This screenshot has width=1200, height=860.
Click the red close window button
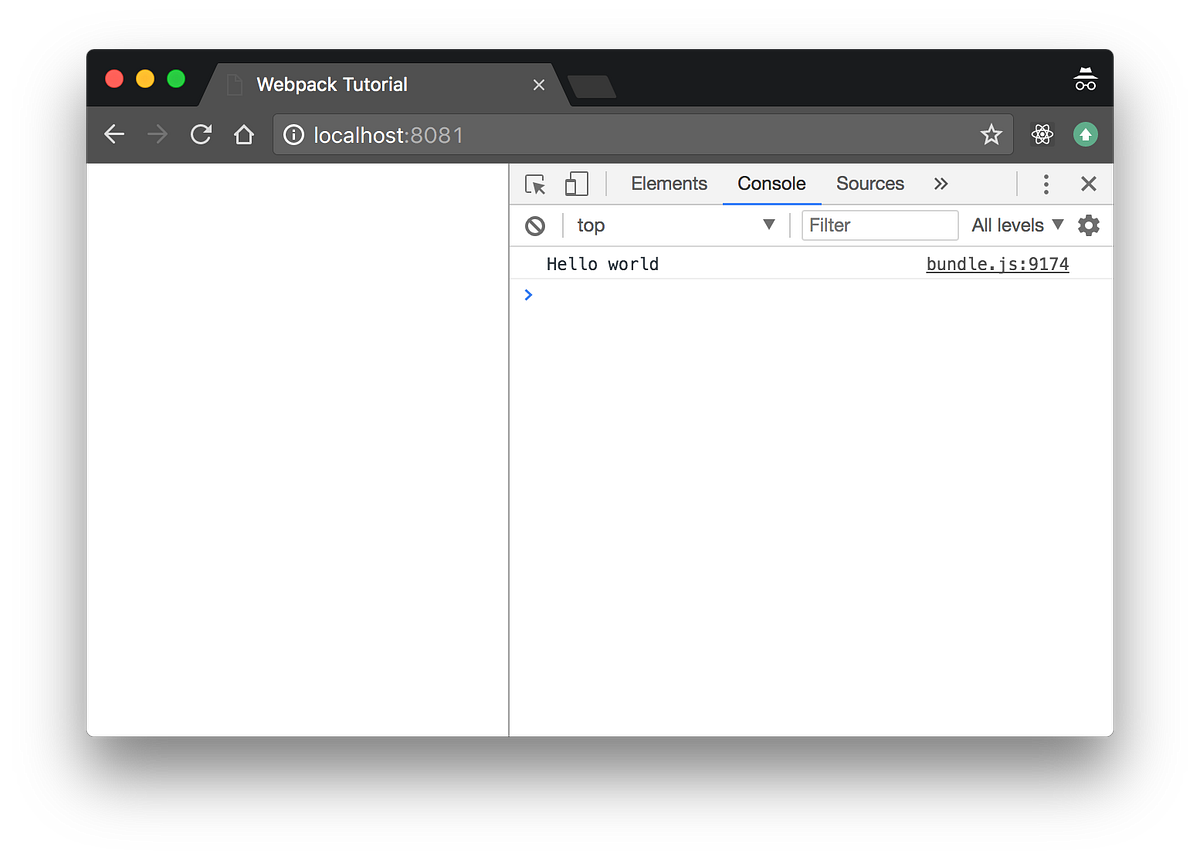click(114, 79)
